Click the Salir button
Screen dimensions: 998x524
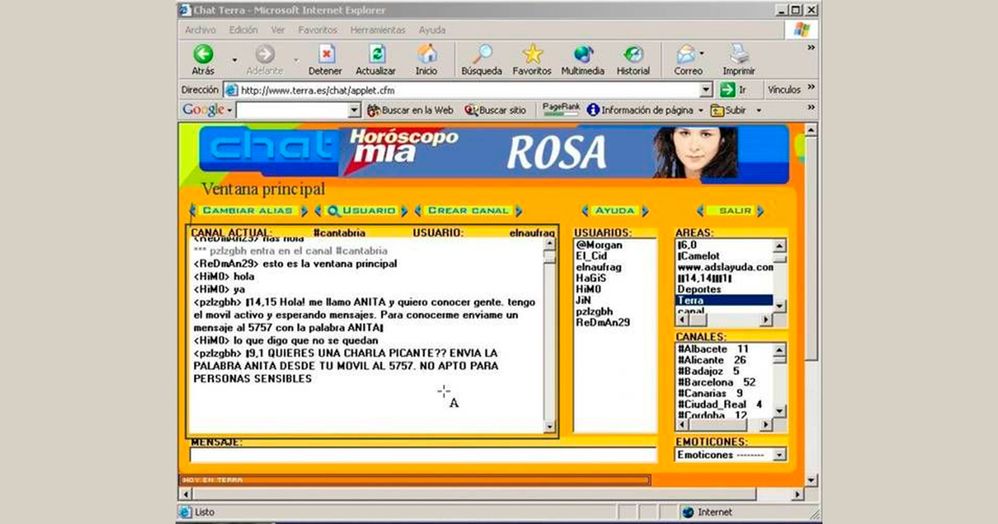[735, 211]
